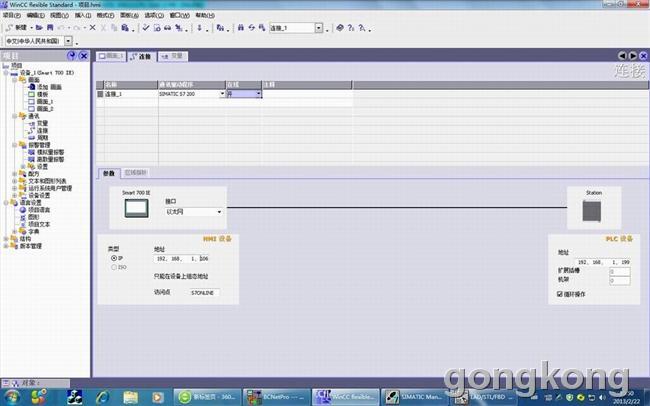Click the New (新建) project button
Image resolution: width=650 pixels, height=406 pixels.
pyautogui.click(x=17, y=28)
